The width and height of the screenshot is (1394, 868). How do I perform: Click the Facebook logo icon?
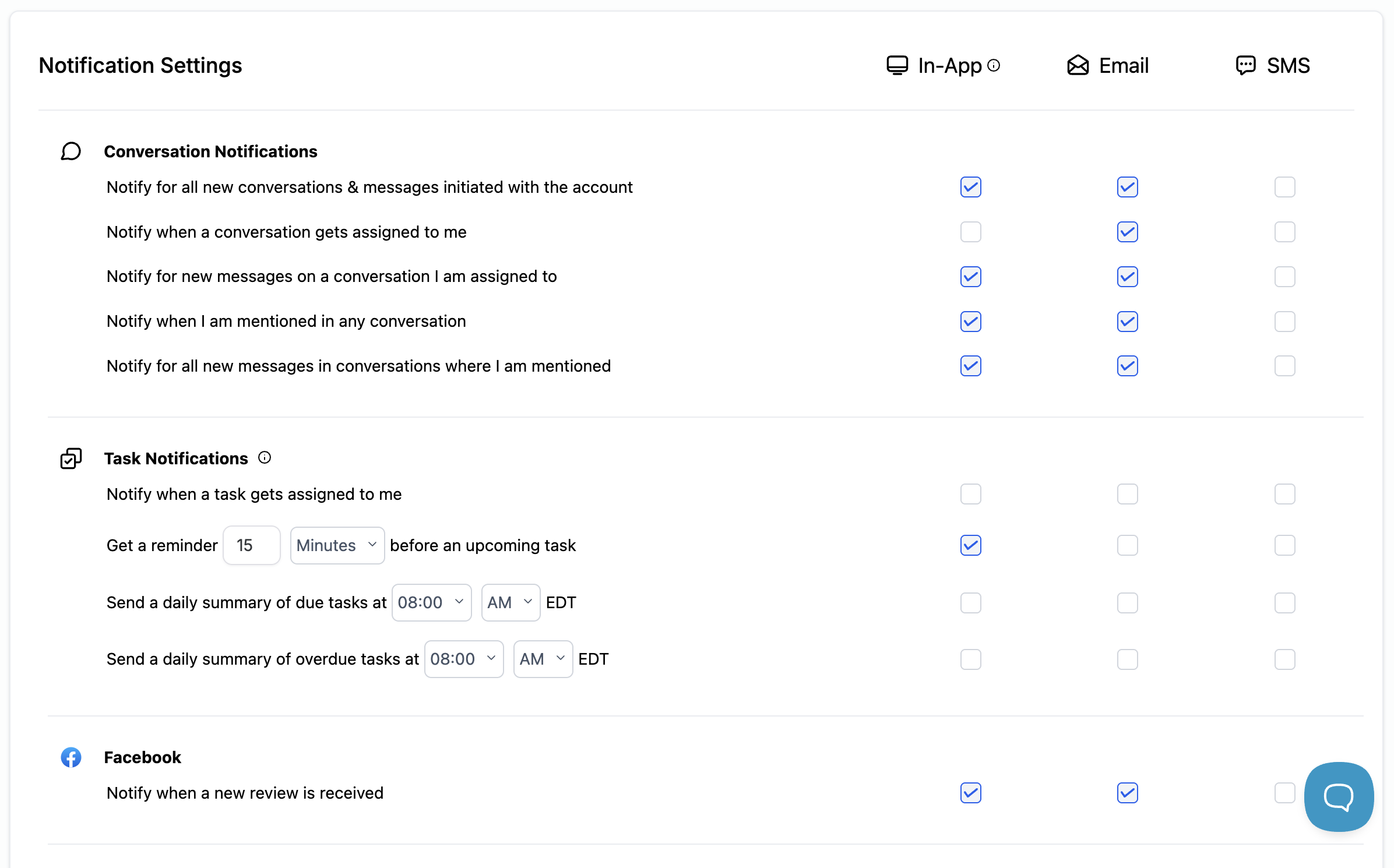[71, 757]
